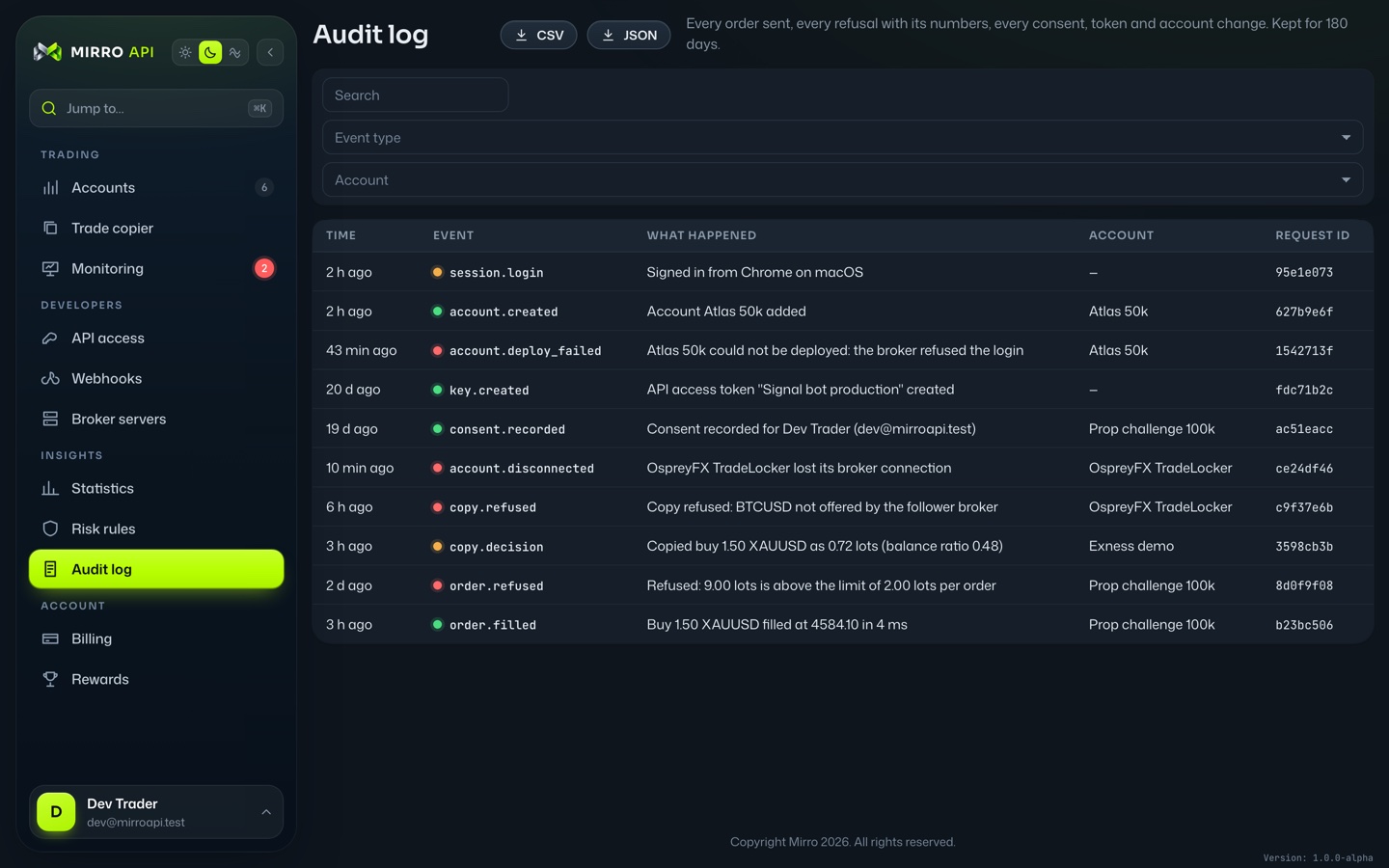Viewport: 1389px width, 868px height.
Task: Click the REQUEST ID column header
Action: tap(1312, 235)
